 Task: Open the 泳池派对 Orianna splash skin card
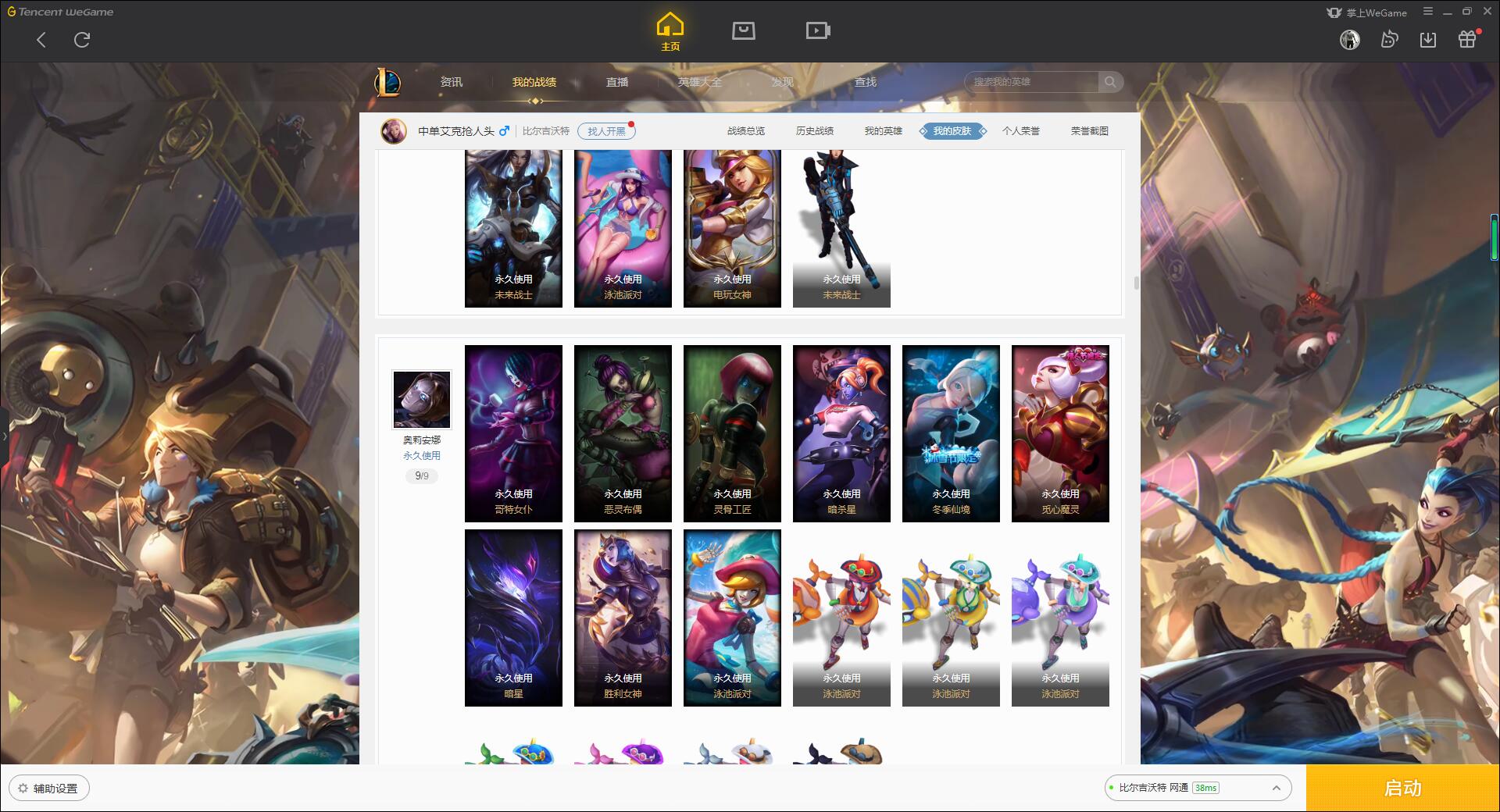[x=732, y=618]
